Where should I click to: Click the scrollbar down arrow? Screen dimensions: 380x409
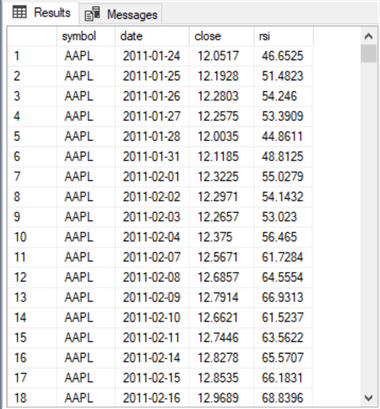click(368, 398)
